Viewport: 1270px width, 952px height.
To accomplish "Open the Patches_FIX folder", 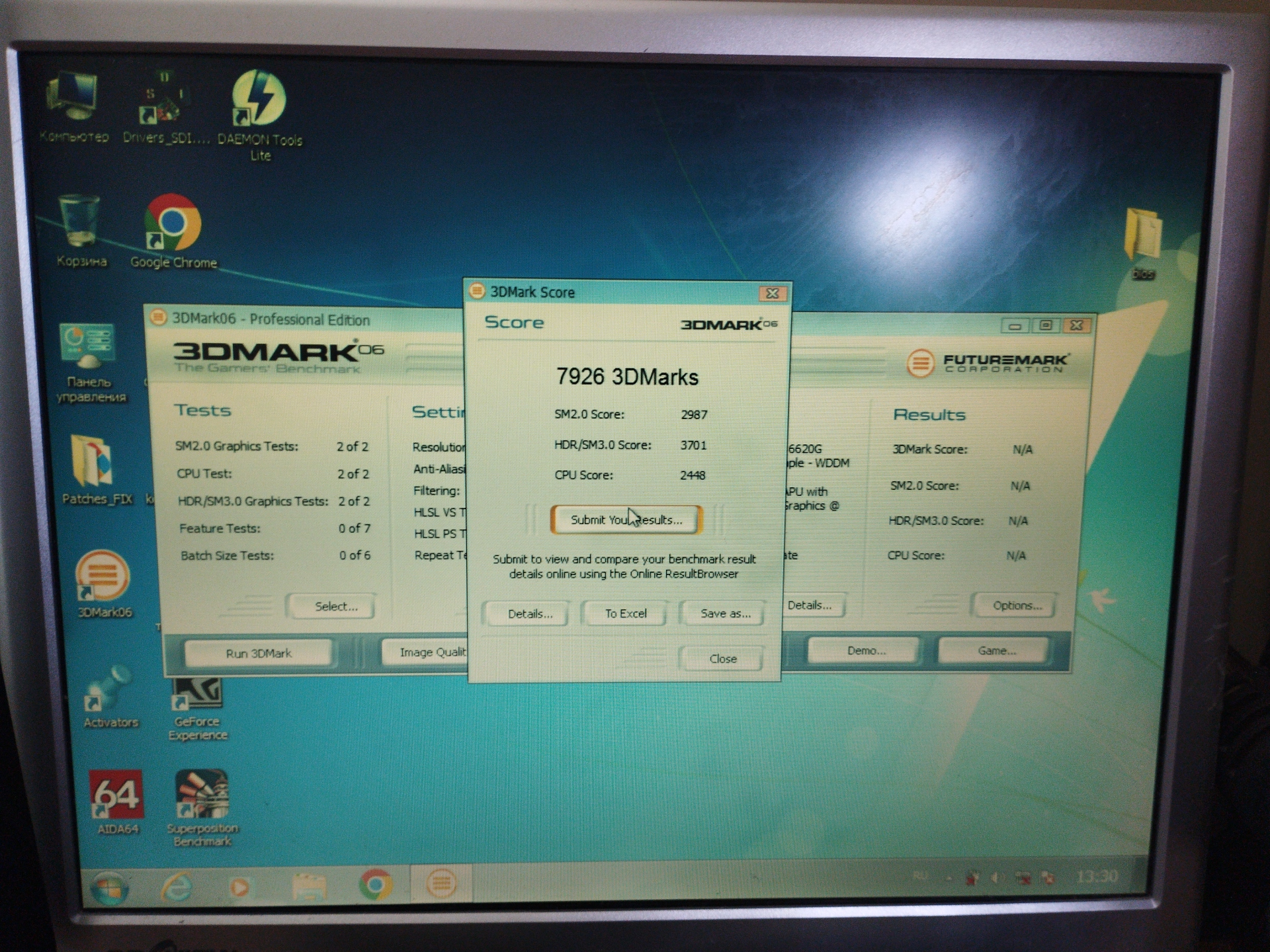I will 97,469.
